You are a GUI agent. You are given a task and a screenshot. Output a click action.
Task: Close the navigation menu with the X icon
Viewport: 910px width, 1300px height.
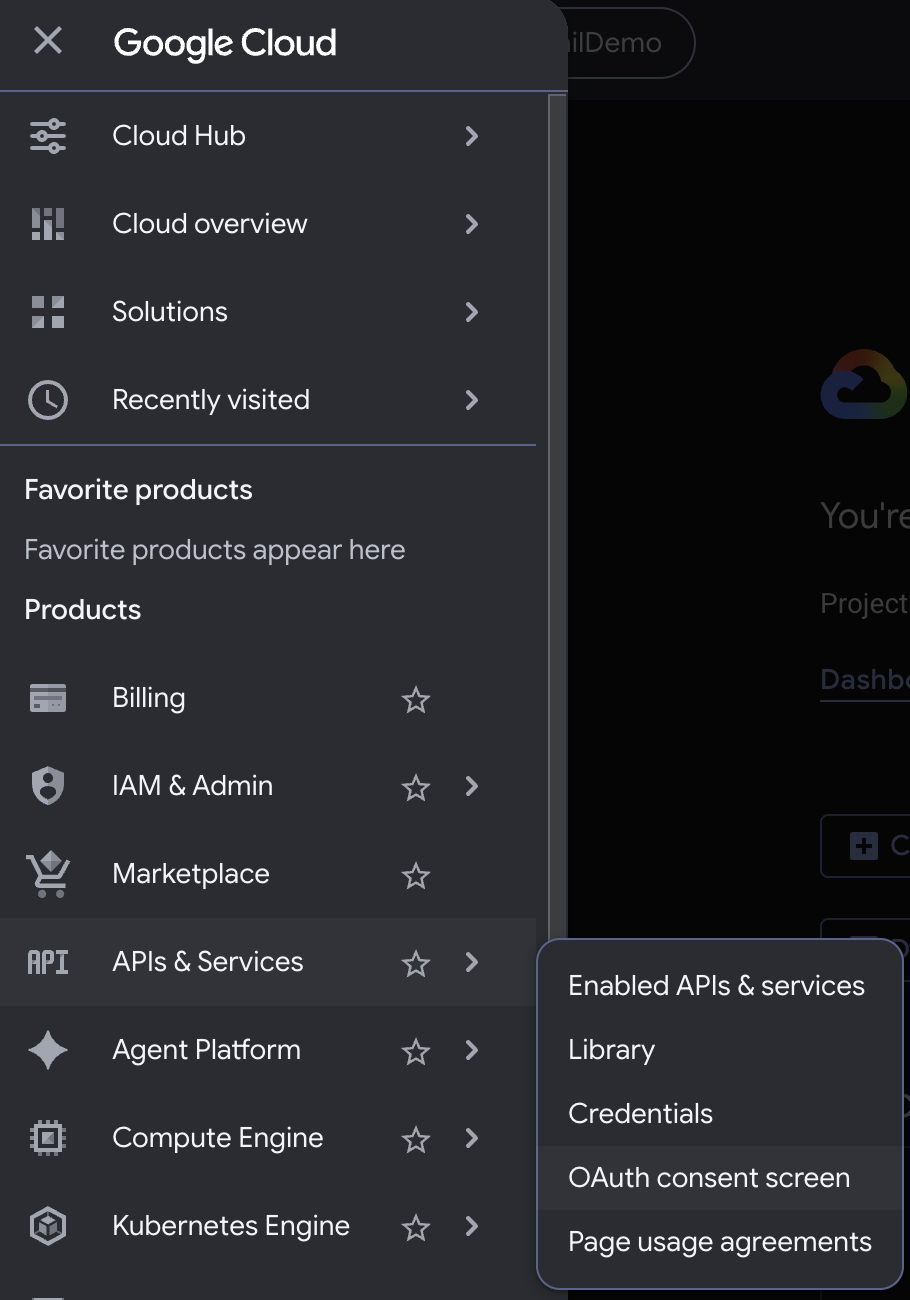click(x=47, y=41)
